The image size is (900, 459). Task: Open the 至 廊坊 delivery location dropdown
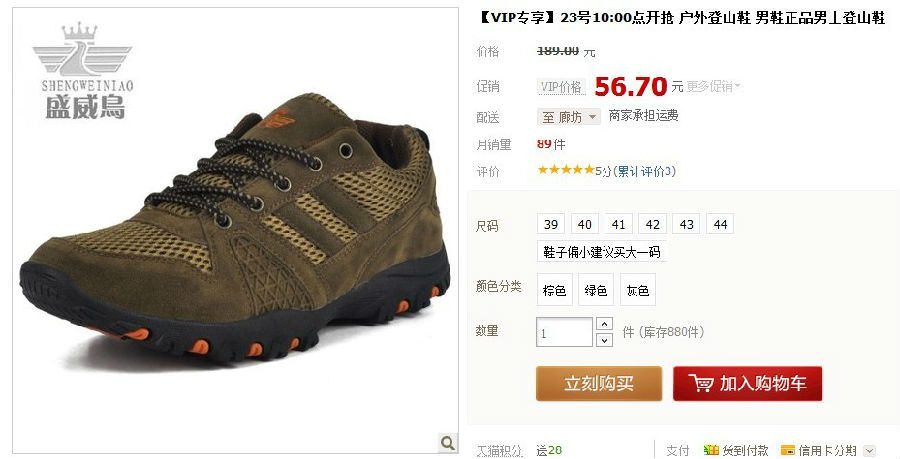(569, 117)
